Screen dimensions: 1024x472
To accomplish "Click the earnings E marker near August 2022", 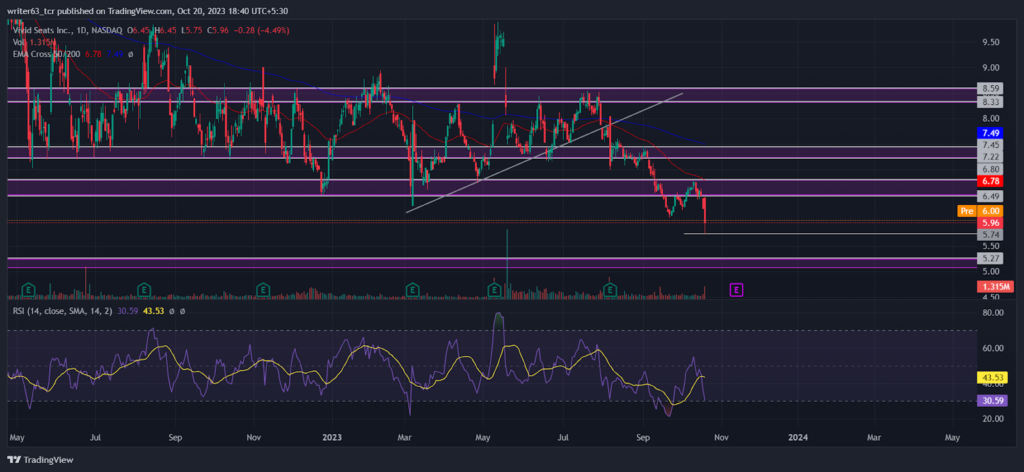I will tap(144, 289).
